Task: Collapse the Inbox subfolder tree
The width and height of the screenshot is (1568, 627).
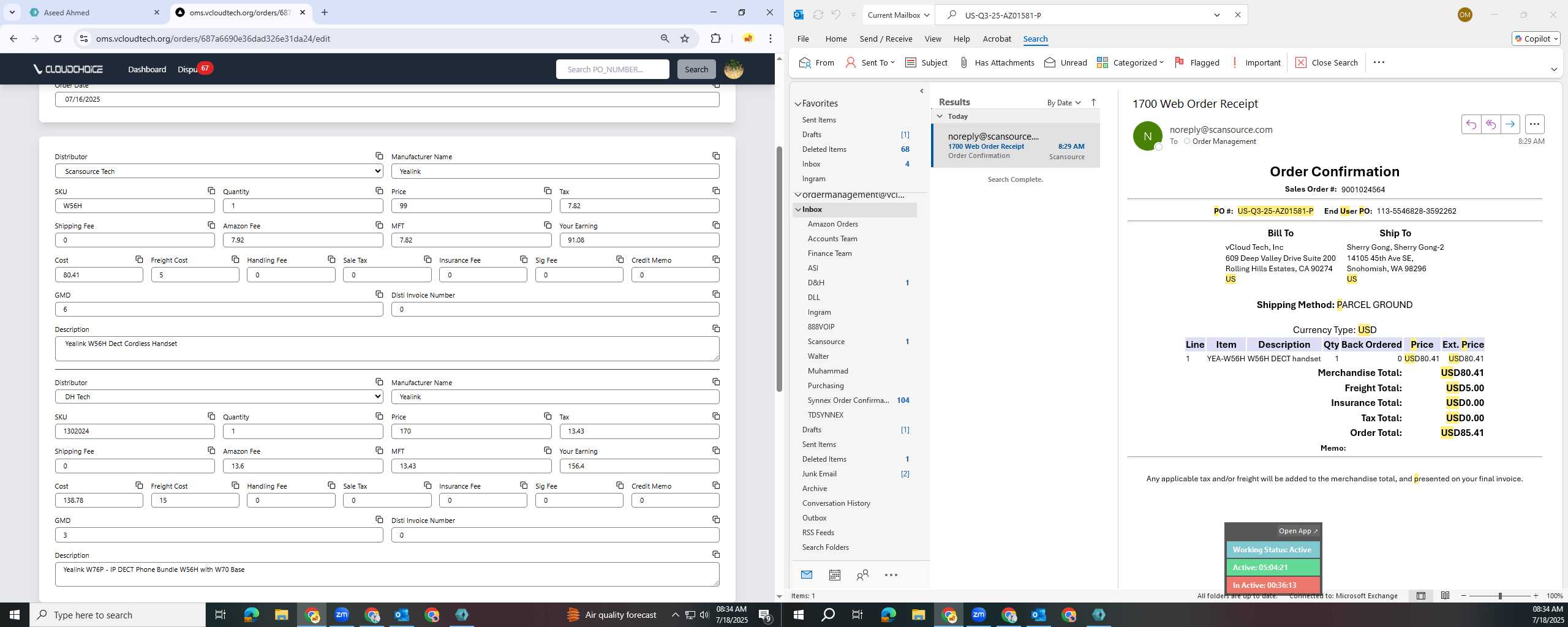Action: (798, 209)
